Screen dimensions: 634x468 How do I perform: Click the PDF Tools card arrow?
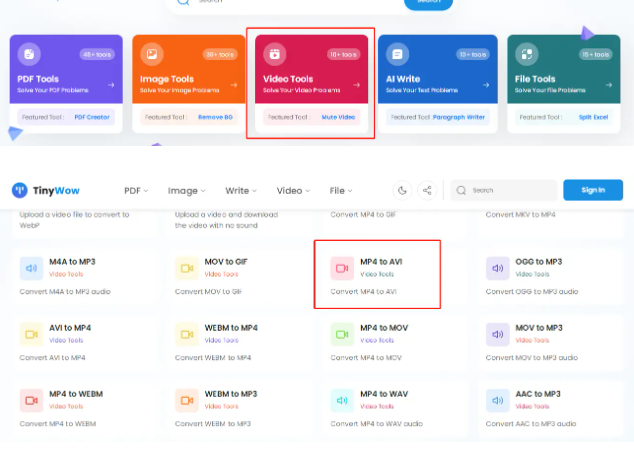111,85
